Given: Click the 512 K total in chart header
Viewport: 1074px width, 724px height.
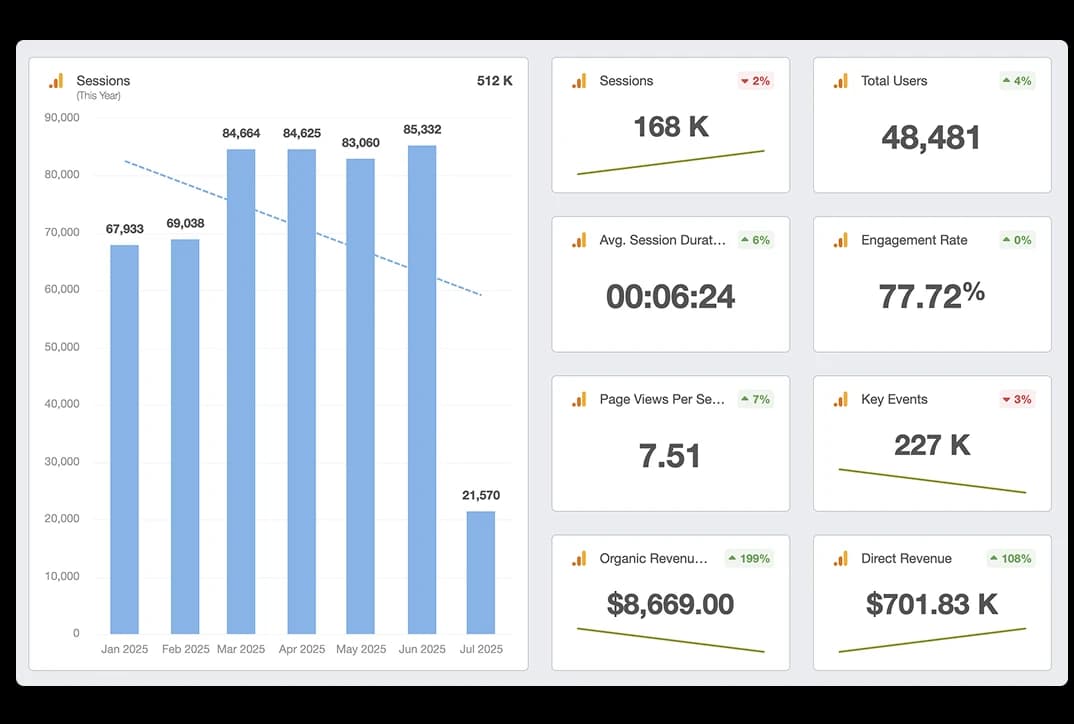Looking at the screenshot, I should [x=494, y=81].
